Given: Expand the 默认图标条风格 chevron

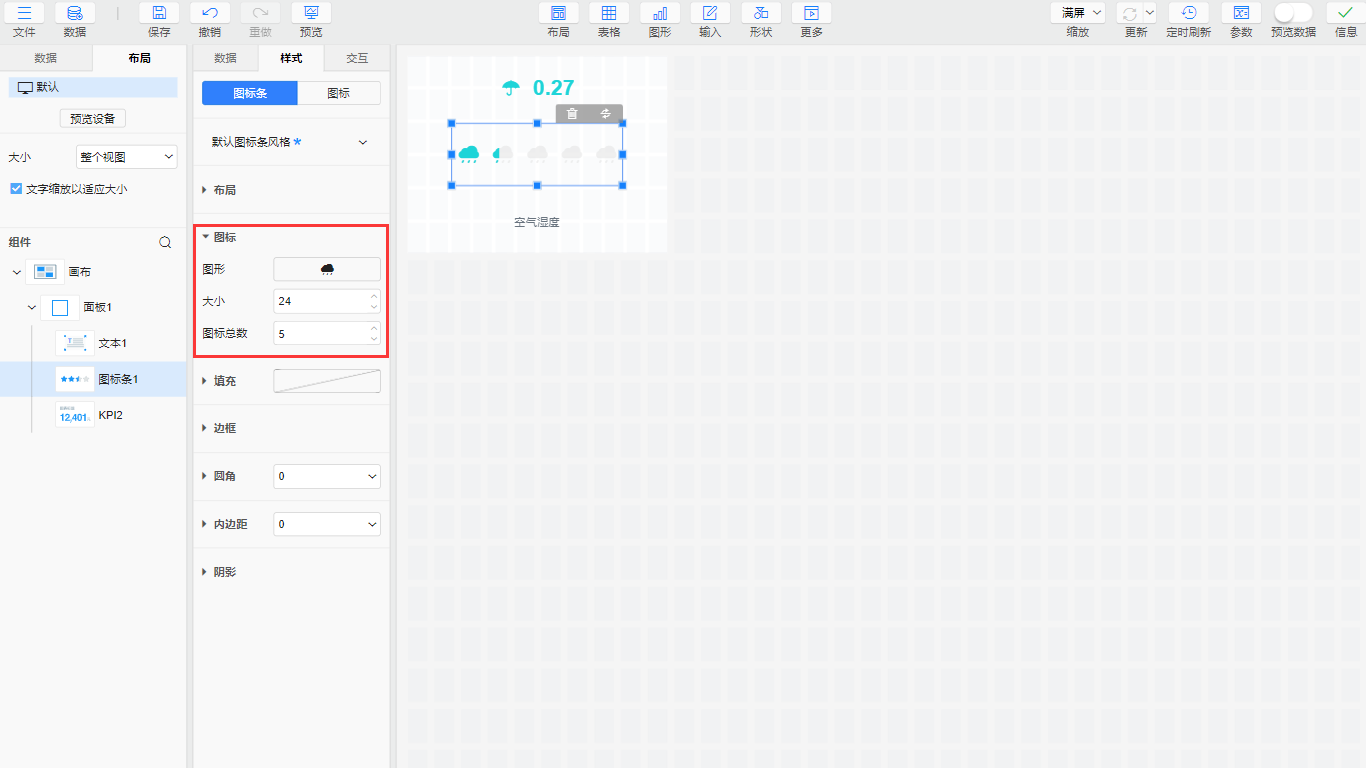Looking at the screenshot, I should tap(363, 142).
